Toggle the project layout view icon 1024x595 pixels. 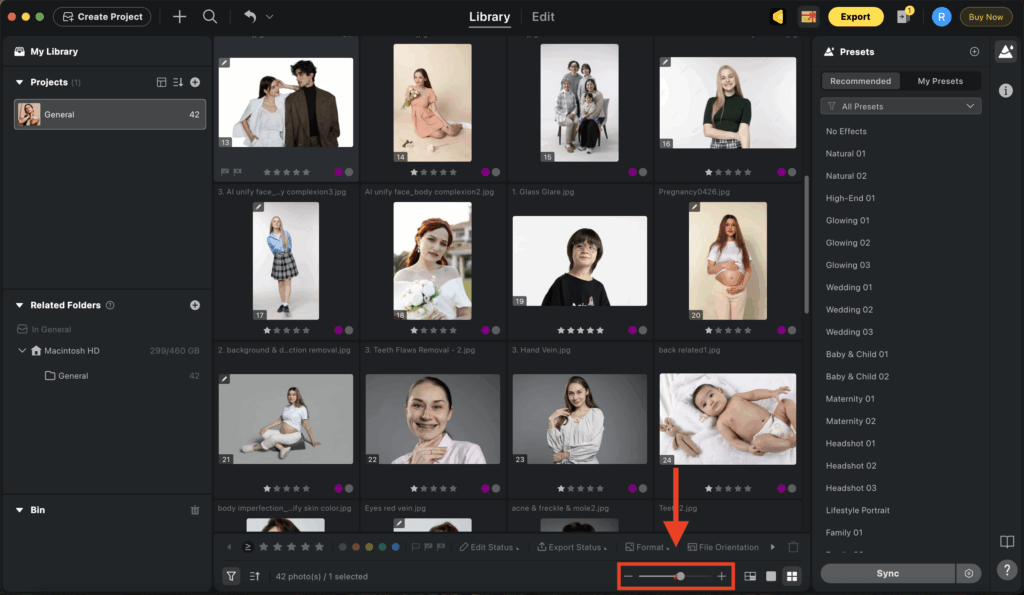point(161,82)
